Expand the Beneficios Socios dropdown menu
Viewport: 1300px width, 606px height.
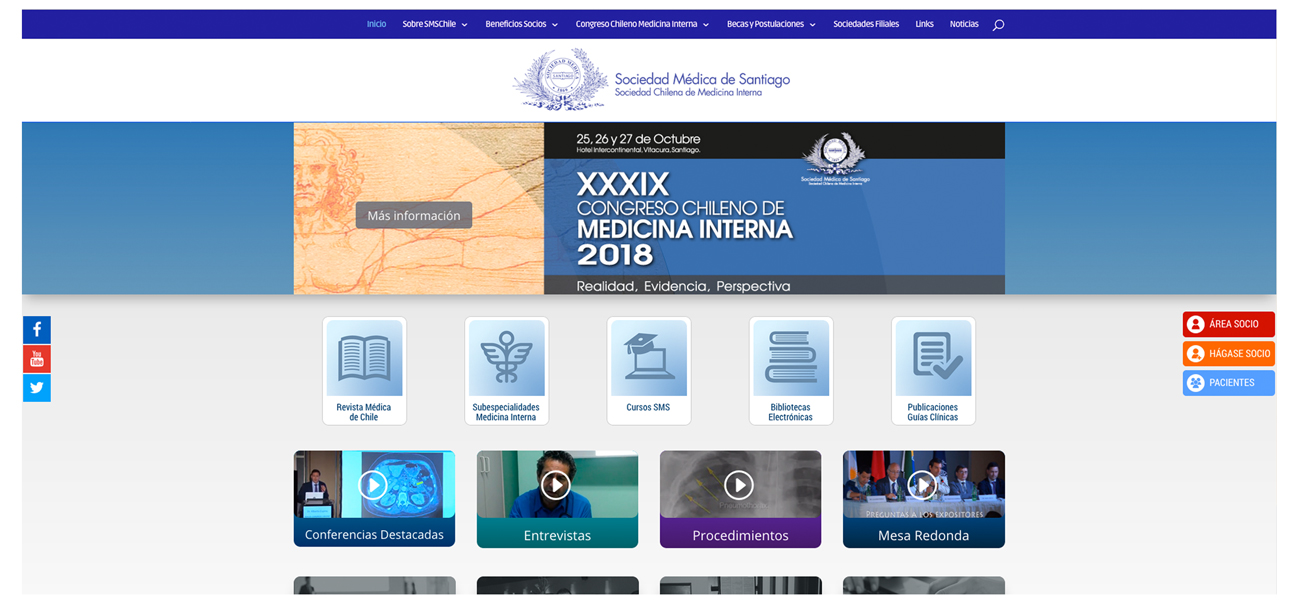tap(521, 24)
